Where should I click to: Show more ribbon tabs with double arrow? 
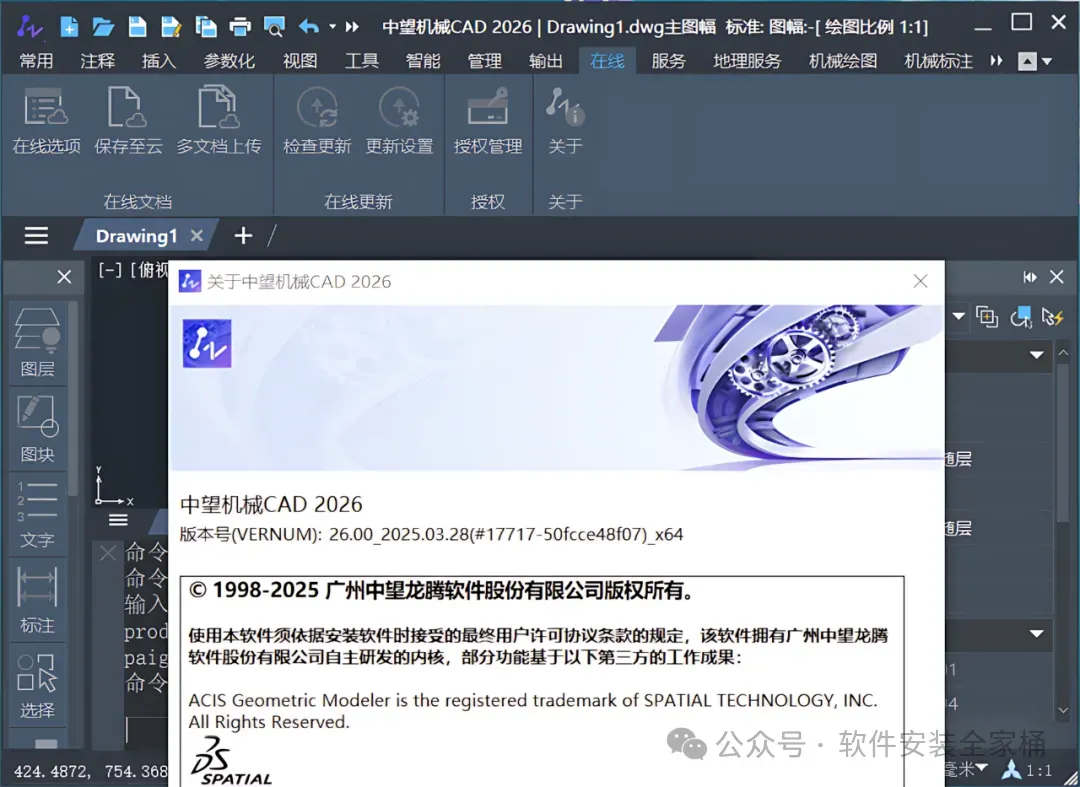click(x=996, y=61)
